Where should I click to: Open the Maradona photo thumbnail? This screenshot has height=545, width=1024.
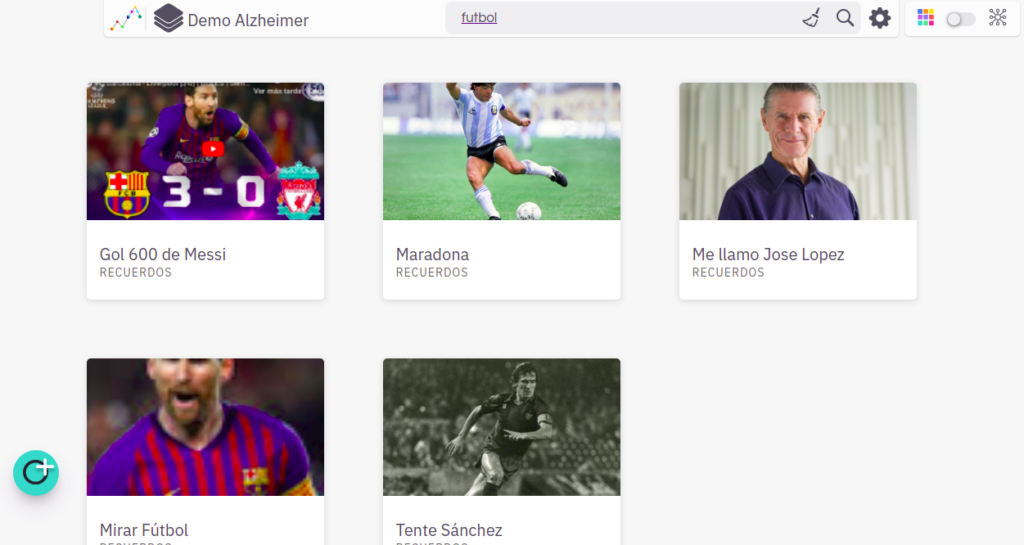point(502,151)
